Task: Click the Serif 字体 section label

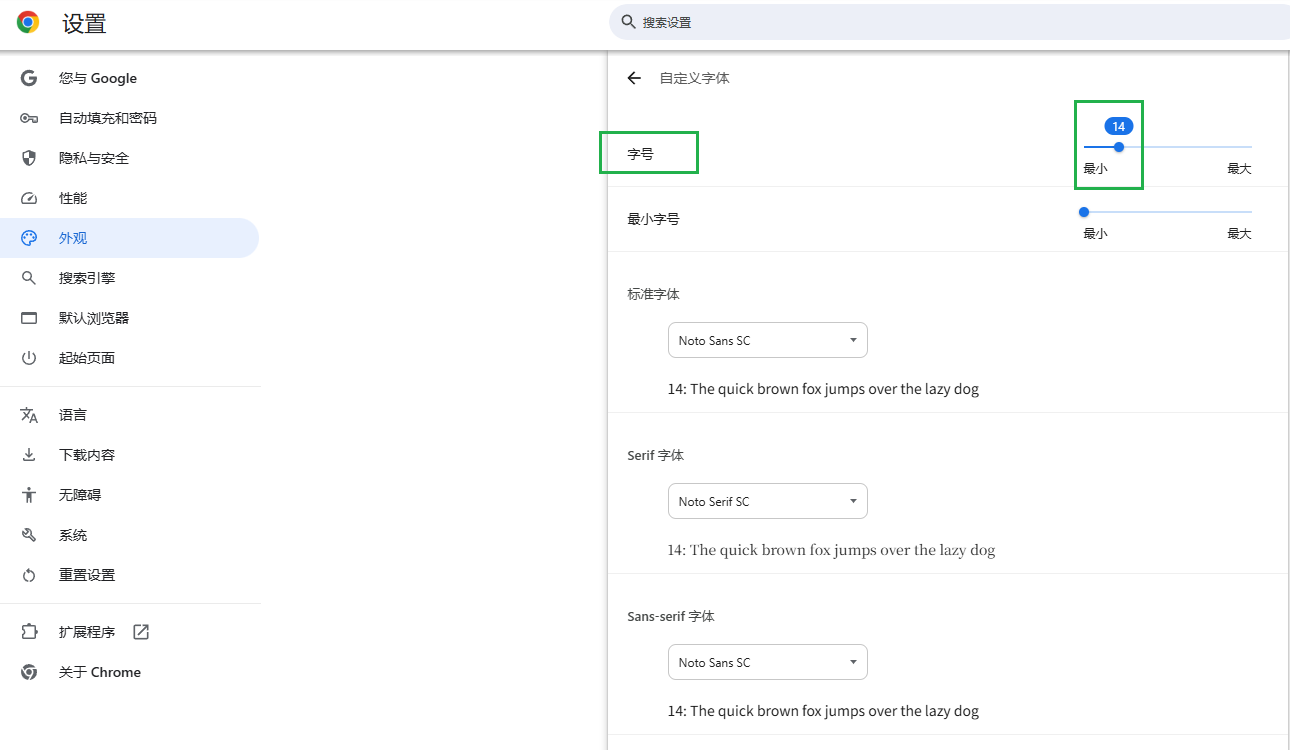Action: [x=655, y=455]
